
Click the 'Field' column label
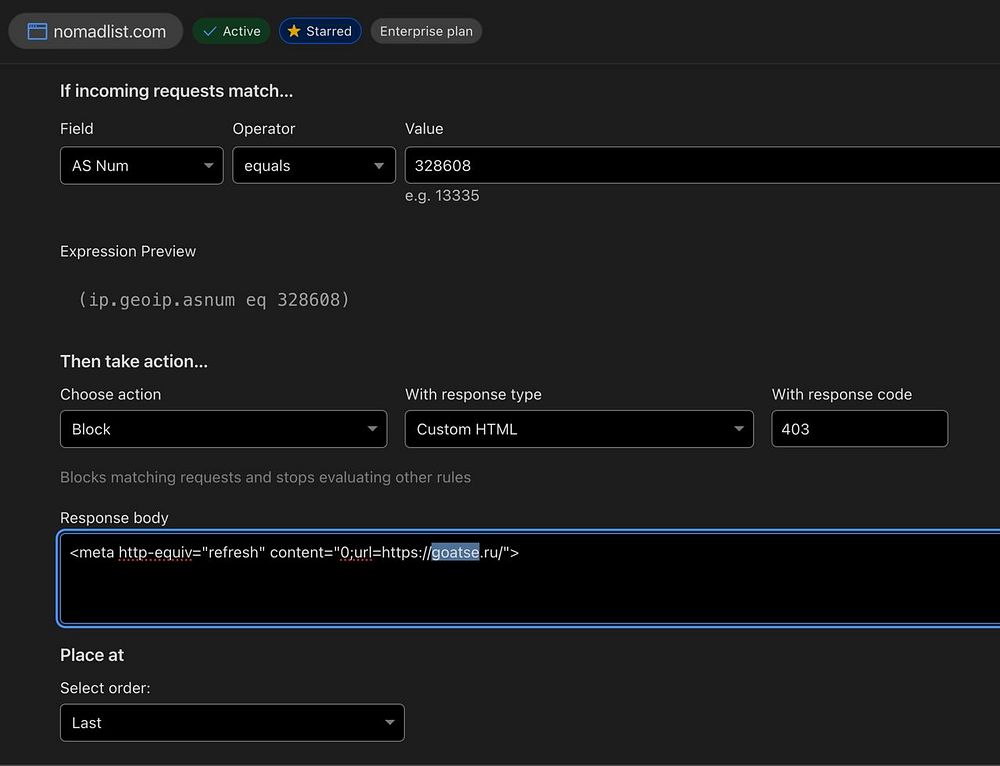click(x=77, y=129)
